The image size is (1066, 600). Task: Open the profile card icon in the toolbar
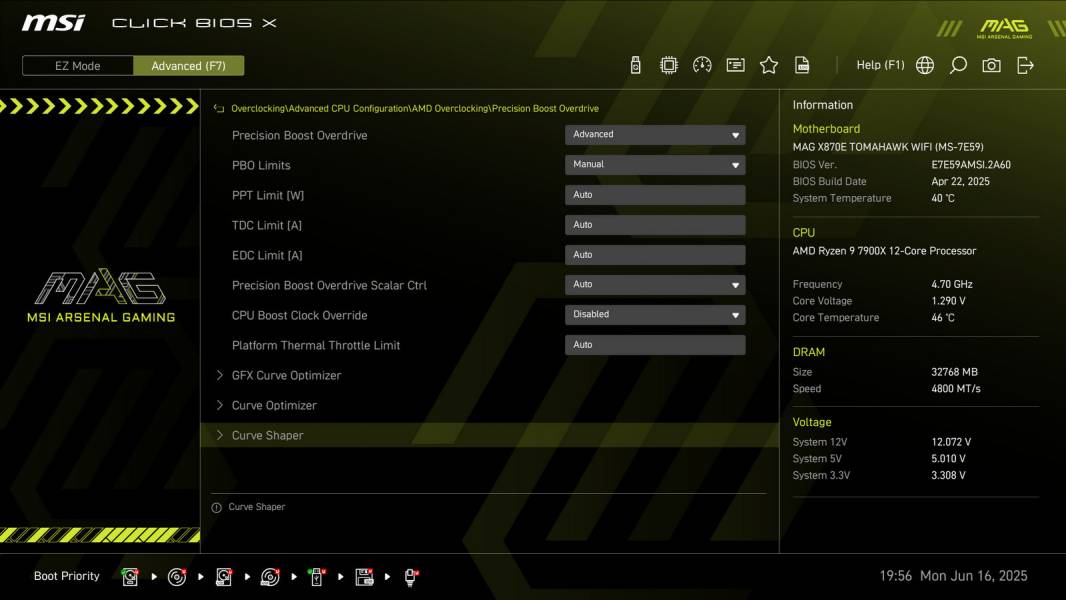coord(735,65)
